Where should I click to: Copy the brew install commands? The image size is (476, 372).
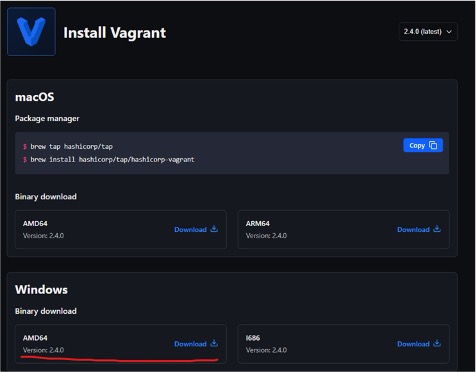click(x=423, y=145)
